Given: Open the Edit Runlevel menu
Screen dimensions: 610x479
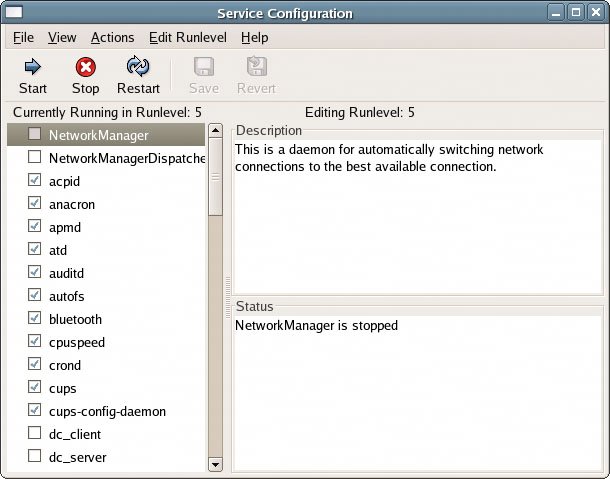Looking at the screenshot, I should 188,37.
